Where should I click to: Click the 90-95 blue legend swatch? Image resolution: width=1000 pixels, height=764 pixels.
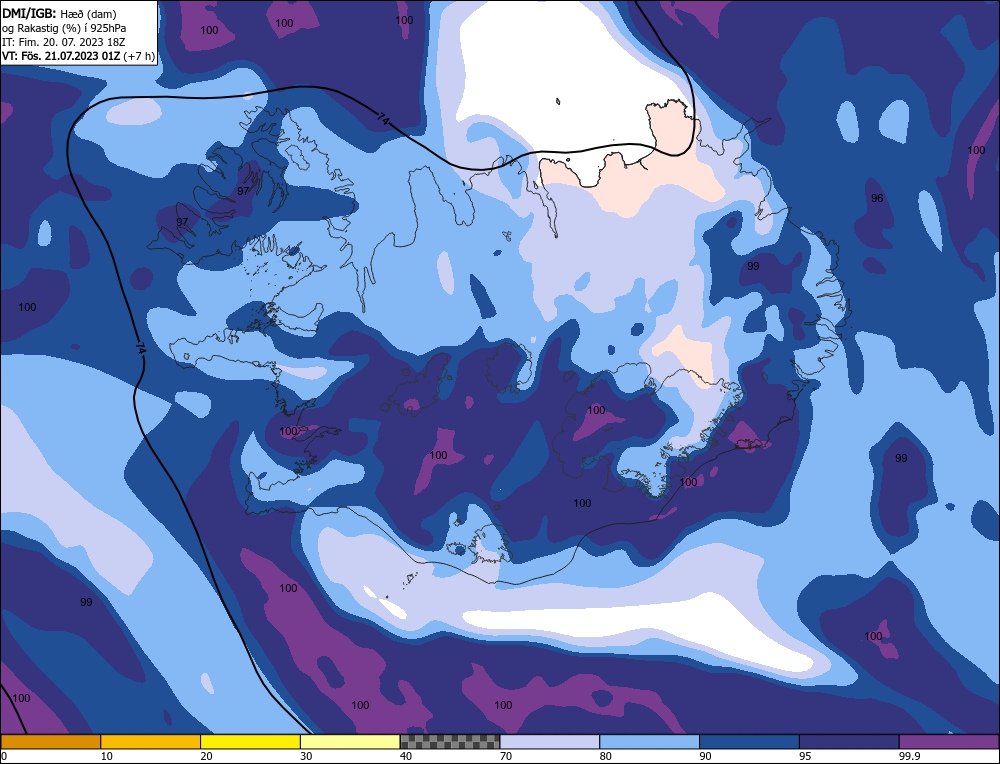[749, 741]
